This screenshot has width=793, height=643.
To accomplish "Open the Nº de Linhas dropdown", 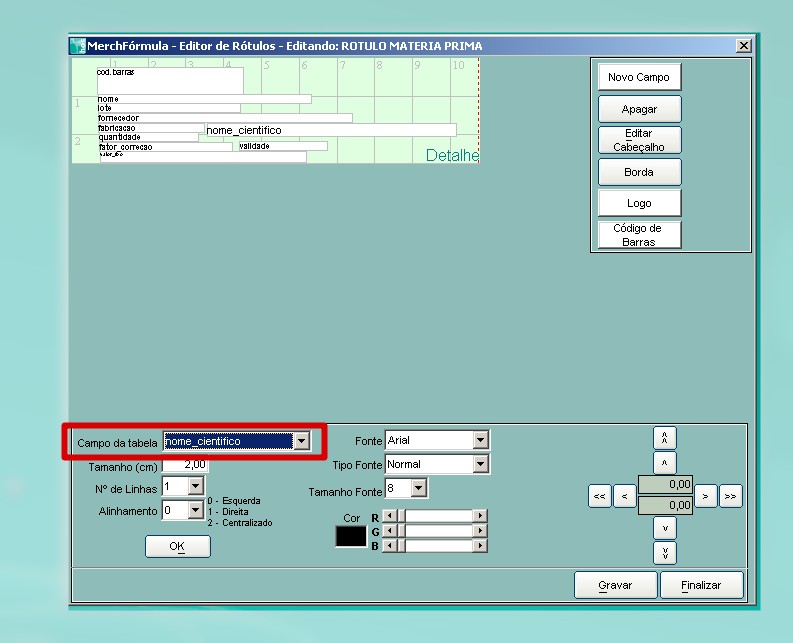I will [195, 487].
